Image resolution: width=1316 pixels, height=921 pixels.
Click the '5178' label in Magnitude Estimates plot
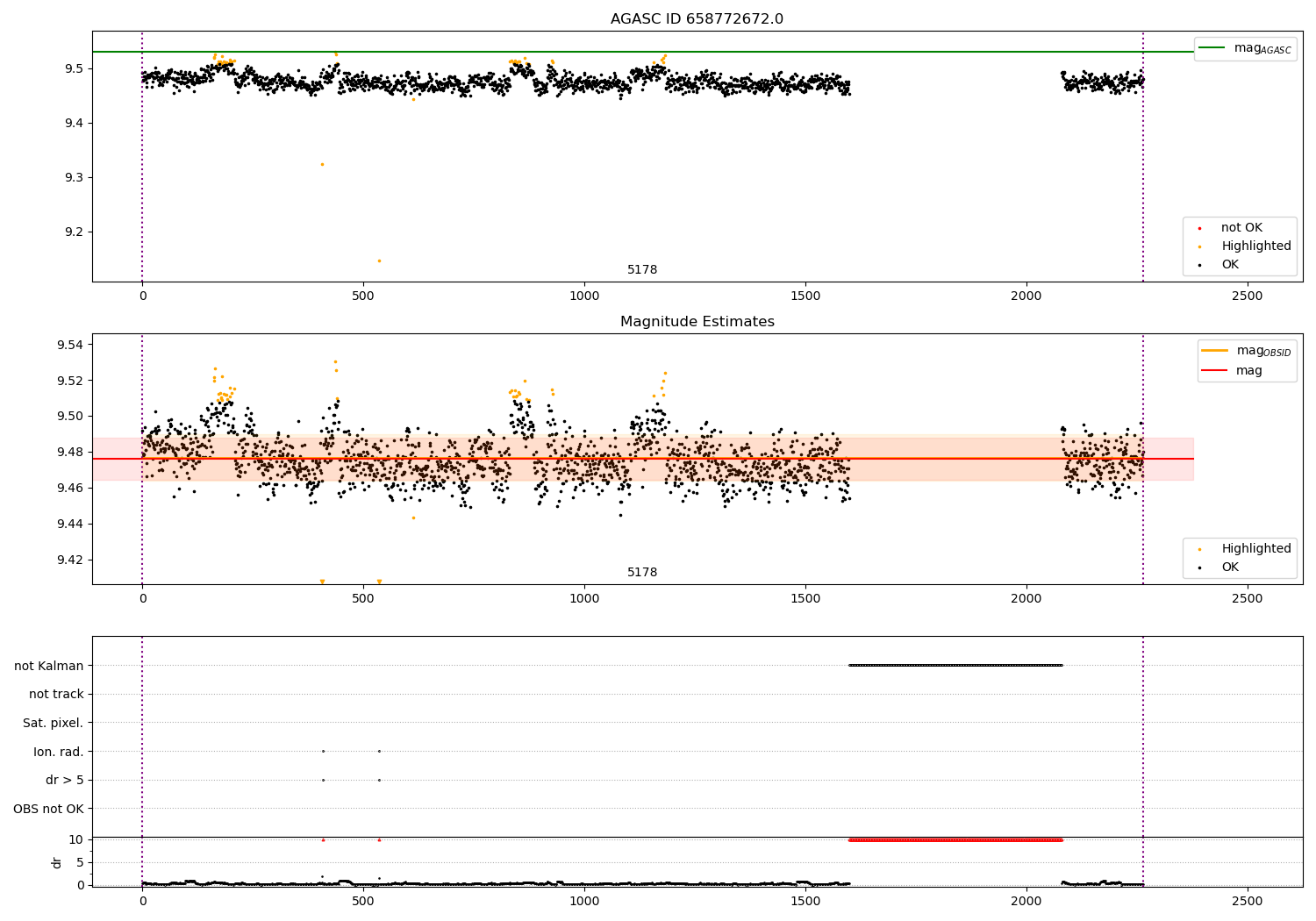[642, 573]
